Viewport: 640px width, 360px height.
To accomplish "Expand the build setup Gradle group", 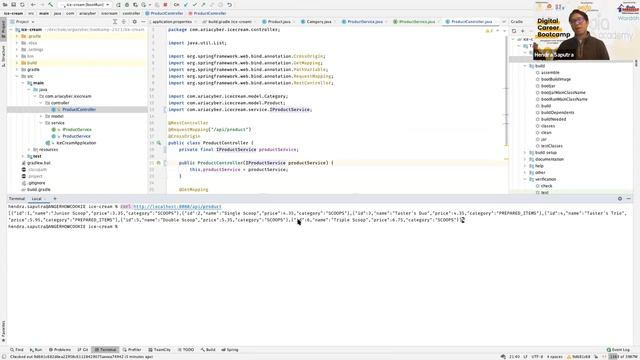I will click(525, 153).
